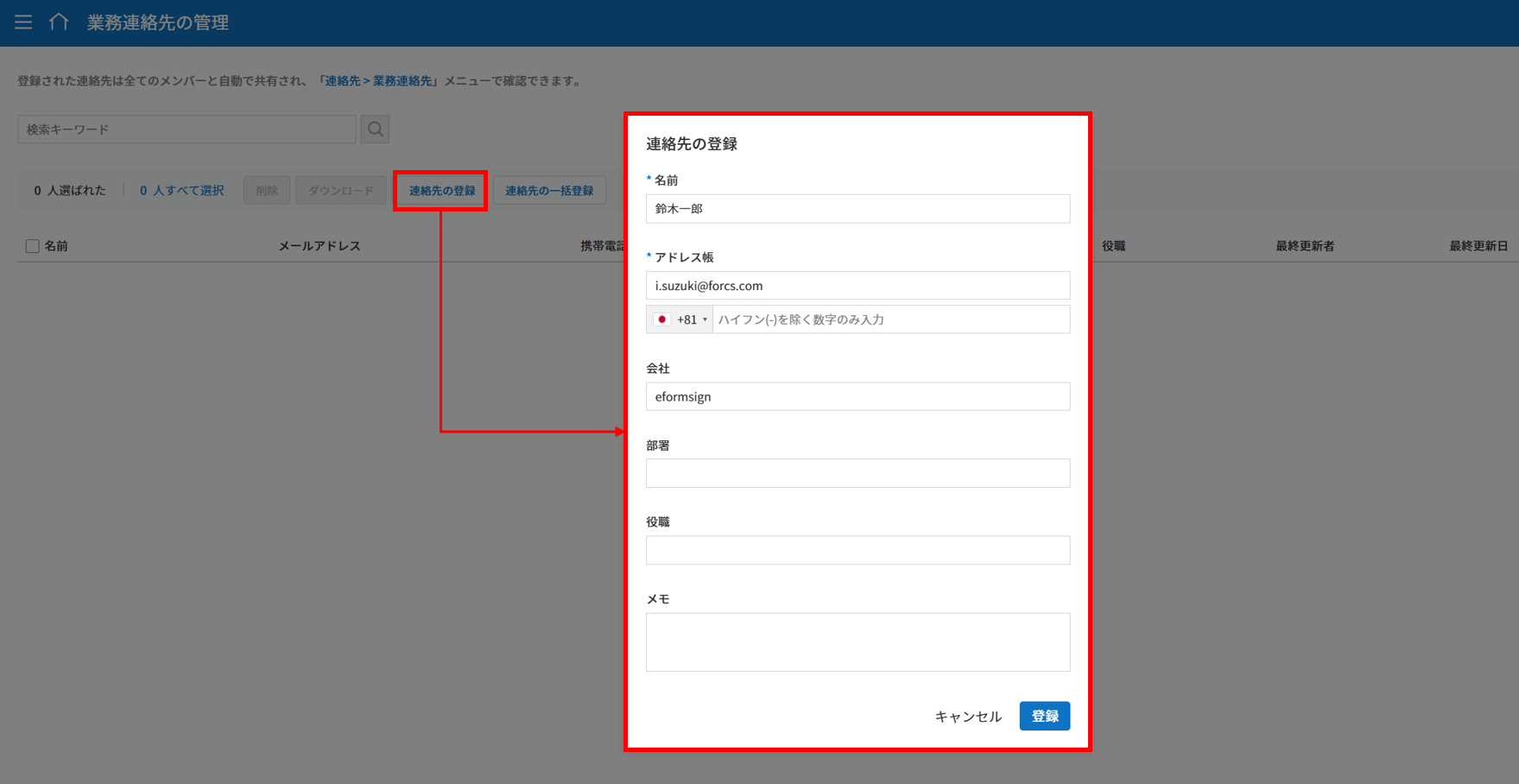Cancel the dialog with キャンセル
The height and width of the screenshot is (784, 1519).
[x=968, y=717]
